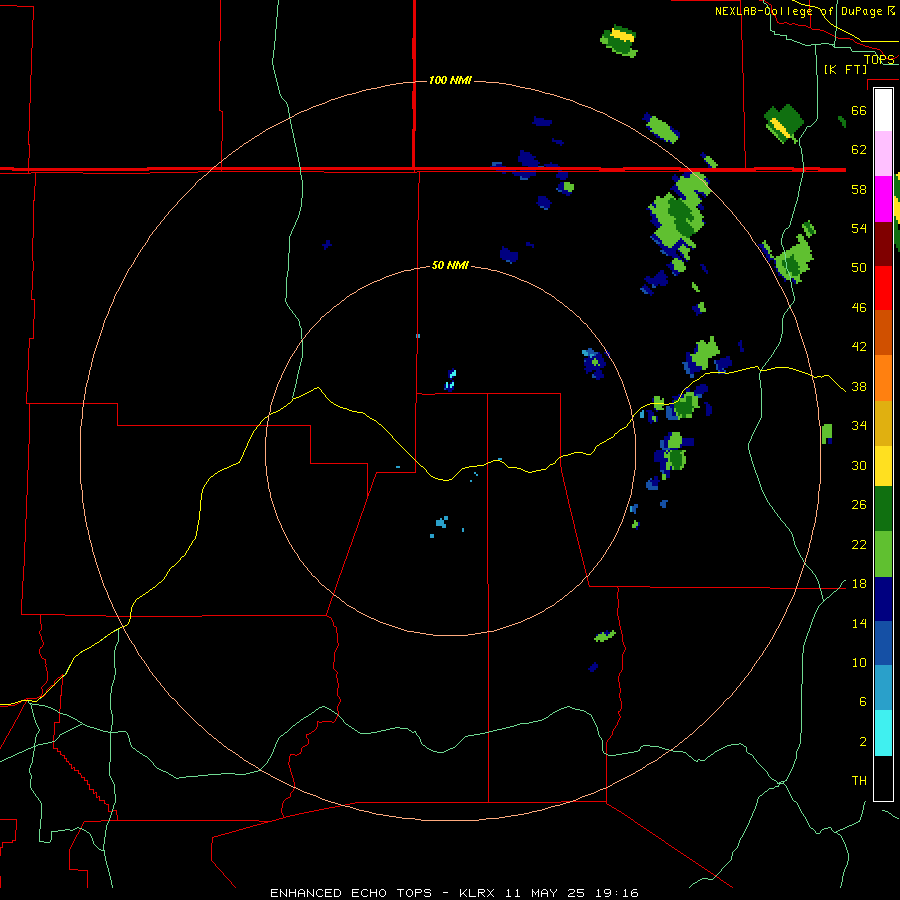Click the '30' legend value
The width and height of the screenshot is (900, 900).
[859, 465]
